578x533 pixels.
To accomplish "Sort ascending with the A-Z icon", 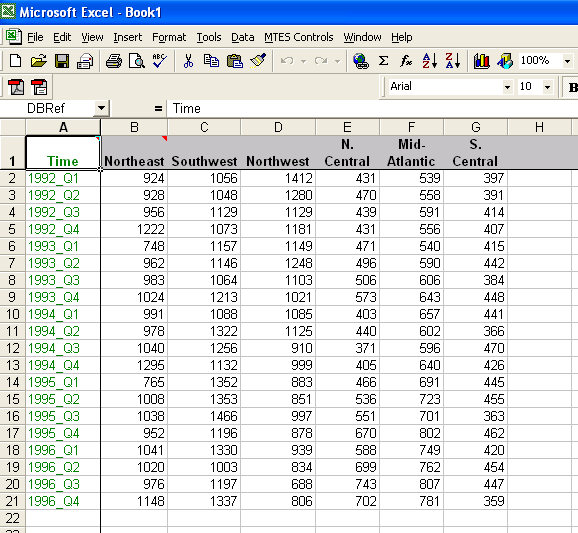I will [x=430, y=61].
